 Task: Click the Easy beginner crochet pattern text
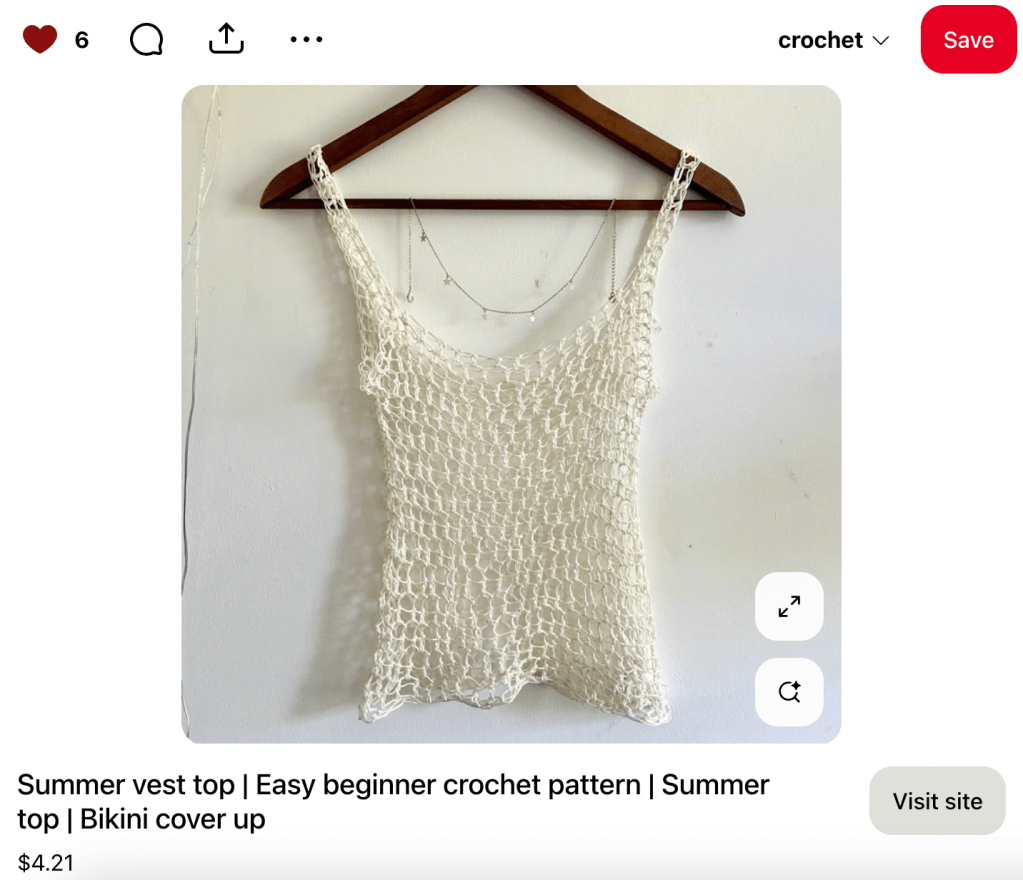pos(448,785)
